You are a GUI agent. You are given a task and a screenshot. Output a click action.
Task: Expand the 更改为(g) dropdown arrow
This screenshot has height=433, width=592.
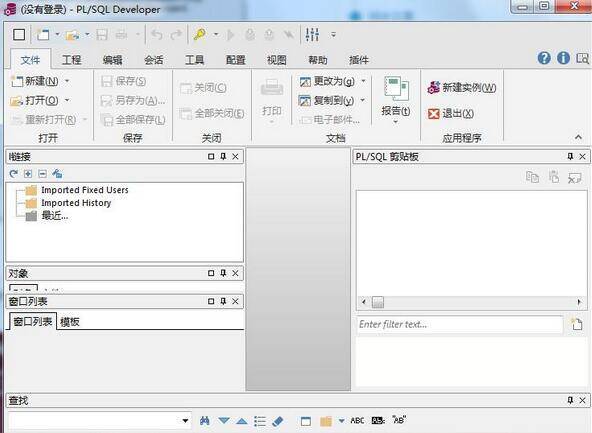point(363,81)
